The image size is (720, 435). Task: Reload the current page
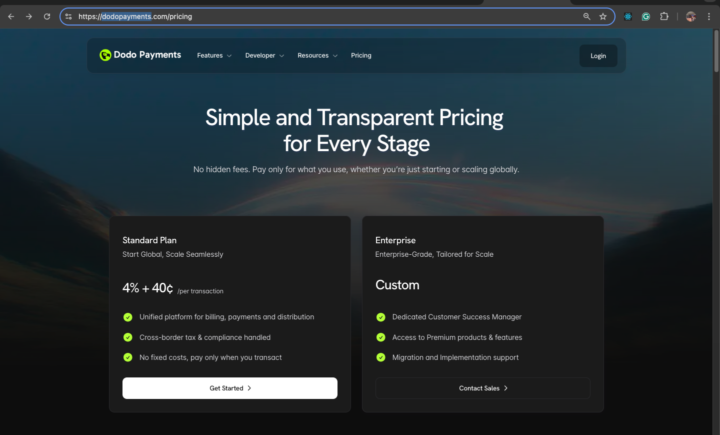pos(46,16)
